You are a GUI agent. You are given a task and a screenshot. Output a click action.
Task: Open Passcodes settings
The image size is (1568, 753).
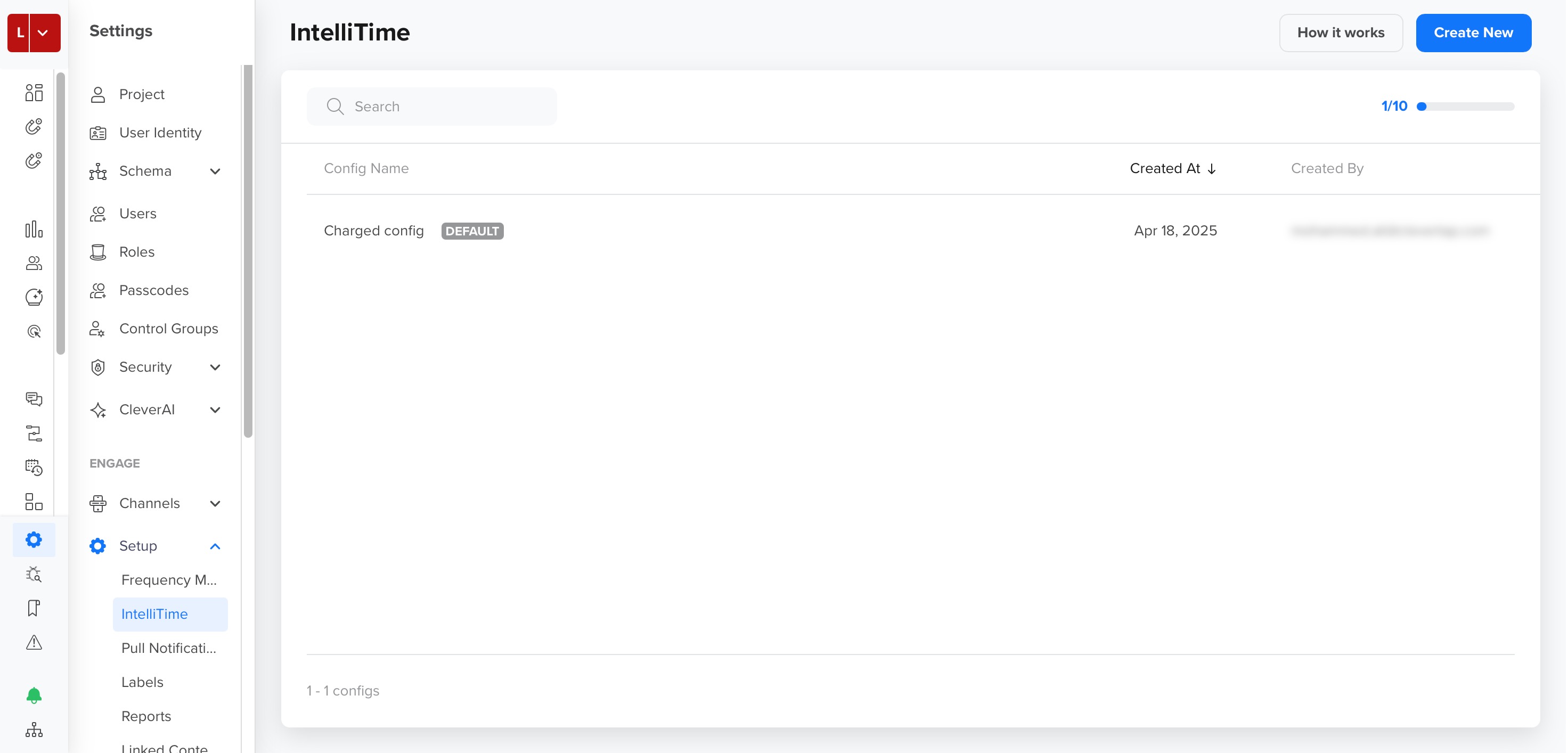(x=155, y=290)
